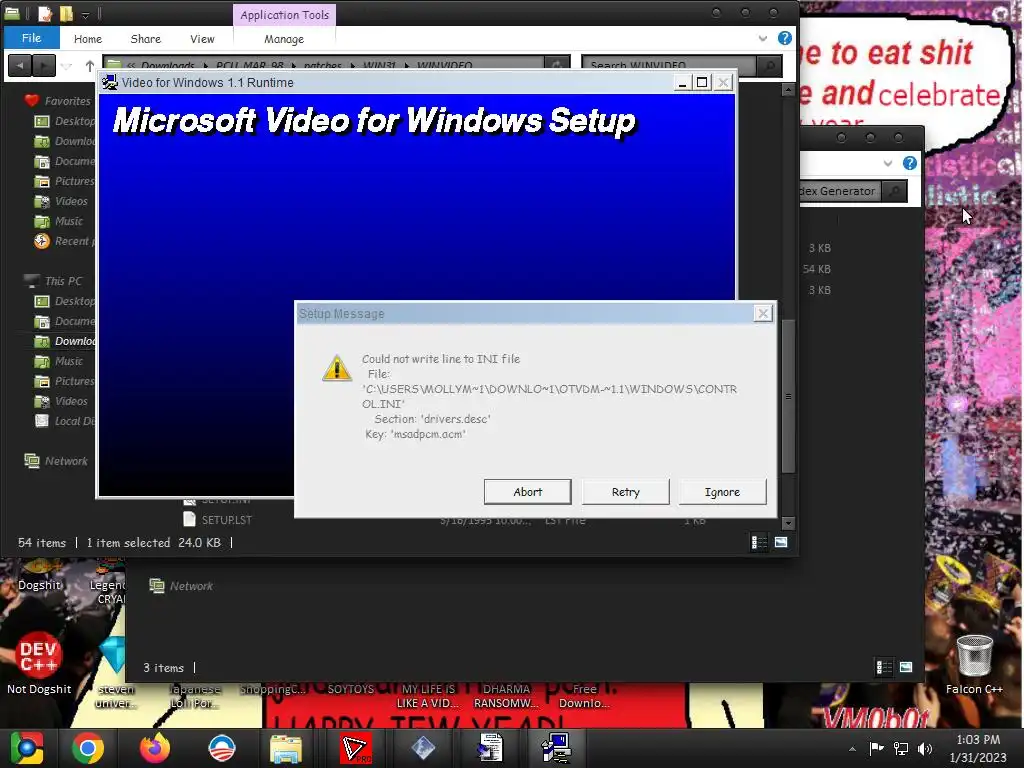Open Desktop under Favorites
The image size is (1024, 768).
pos(65,121)
